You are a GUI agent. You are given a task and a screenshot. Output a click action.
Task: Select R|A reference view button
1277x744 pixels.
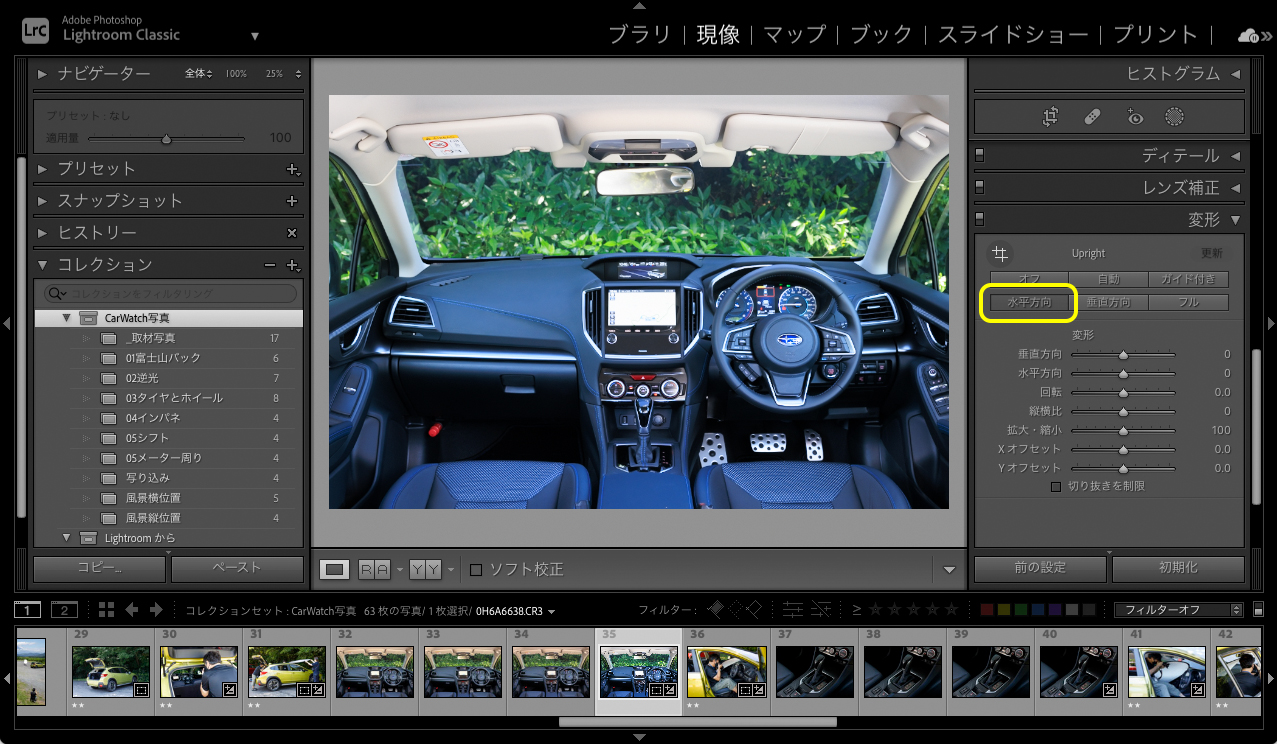point(375,569)
